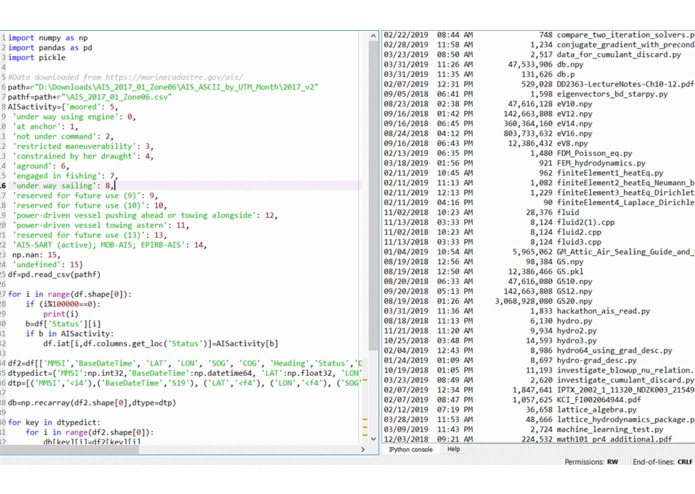Screen dimensions: 695x494
Task: Click 'fluid3.cpp' in the console listing
Action: (579, 242)
